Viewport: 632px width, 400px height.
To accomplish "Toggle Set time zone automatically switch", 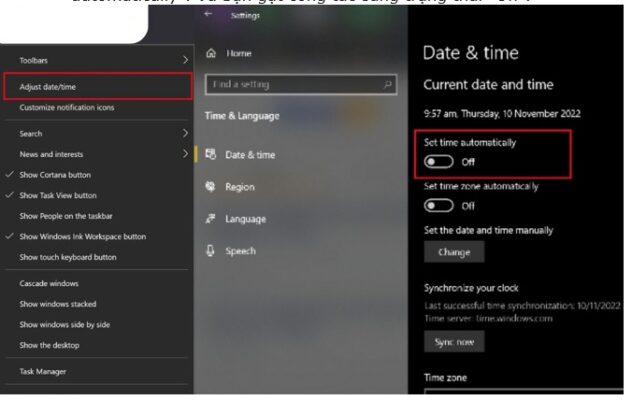I will coord(439,205).
